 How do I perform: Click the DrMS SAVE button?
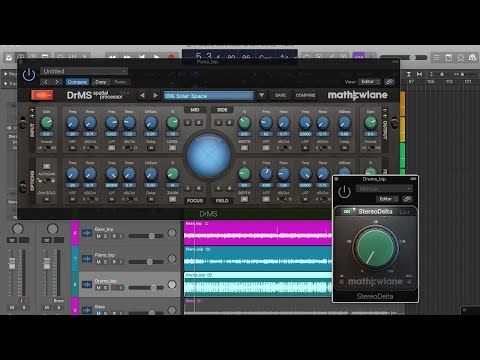[280, 95]
